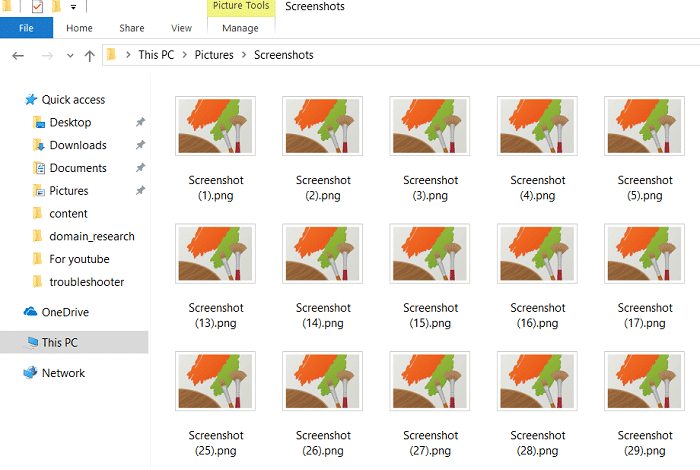Click the Quick access star icon
Viewport: 700px width, 470px height.
tap(31, 99)
